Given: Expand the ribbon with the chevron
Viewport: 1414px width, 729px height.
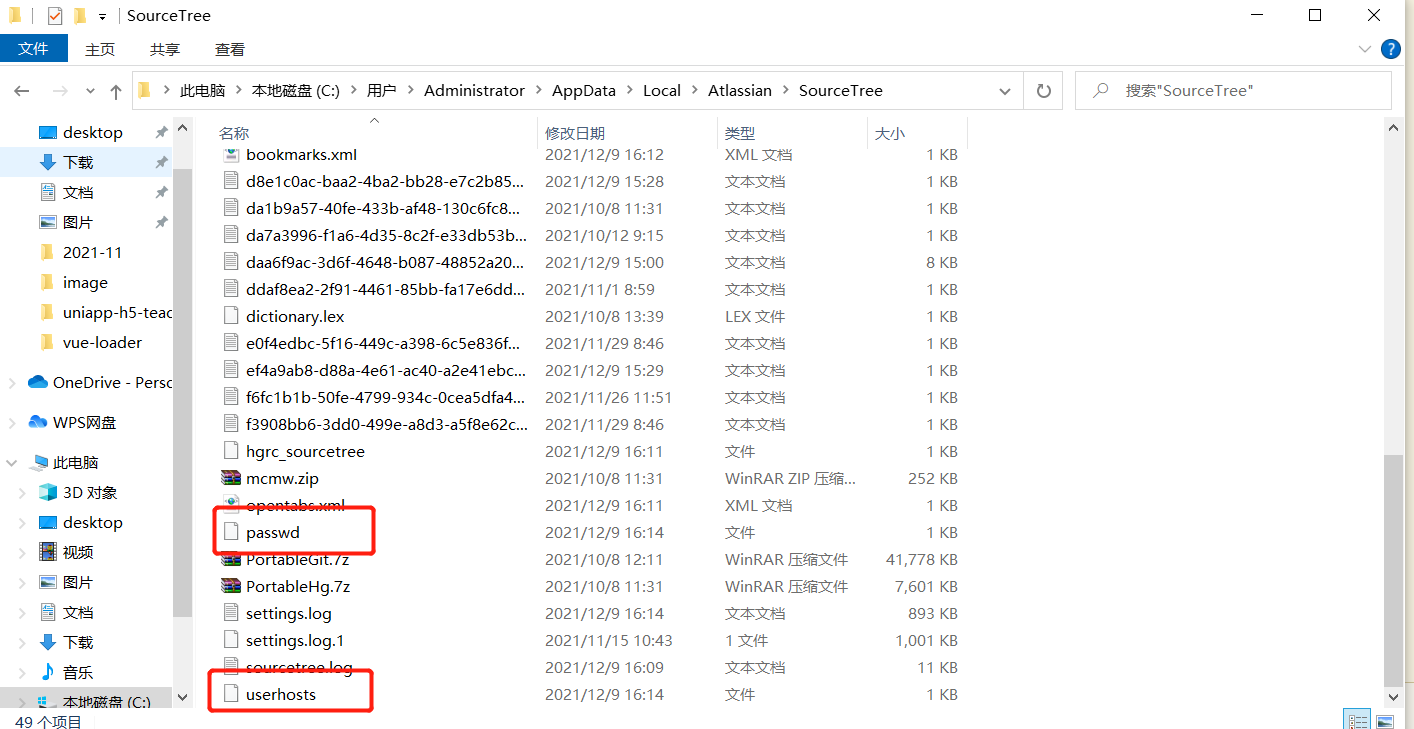Looking at the screenshot, I should coord(1365,49).
